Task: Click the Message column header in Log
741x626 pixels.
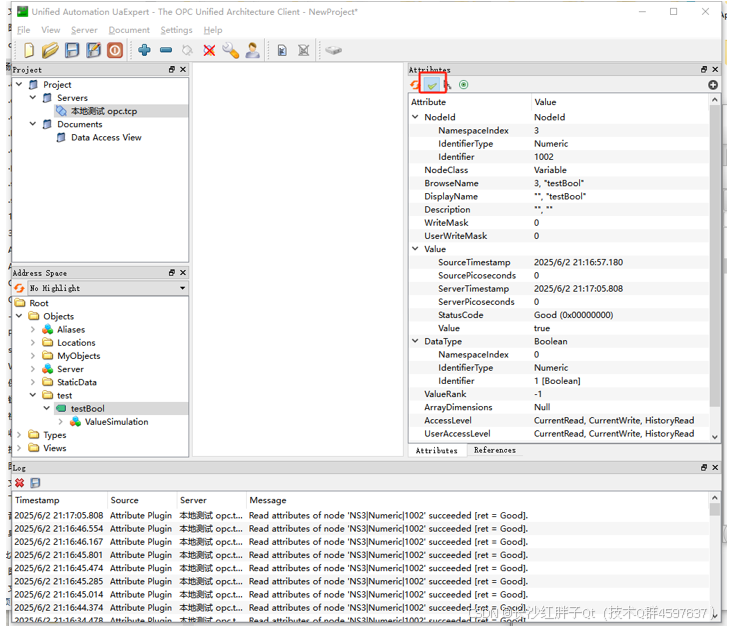Action: click(267, 500)
